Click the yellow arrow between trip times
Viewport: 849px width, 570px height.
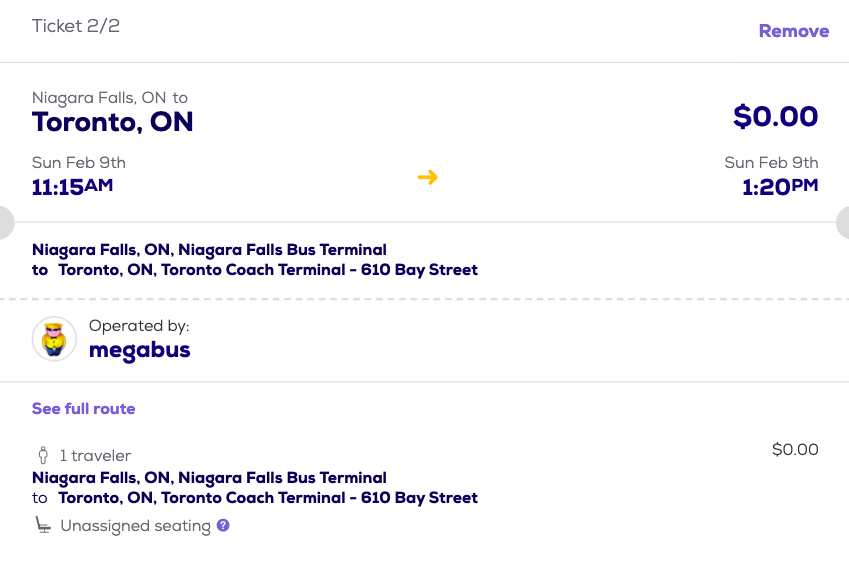click(428, 177)
